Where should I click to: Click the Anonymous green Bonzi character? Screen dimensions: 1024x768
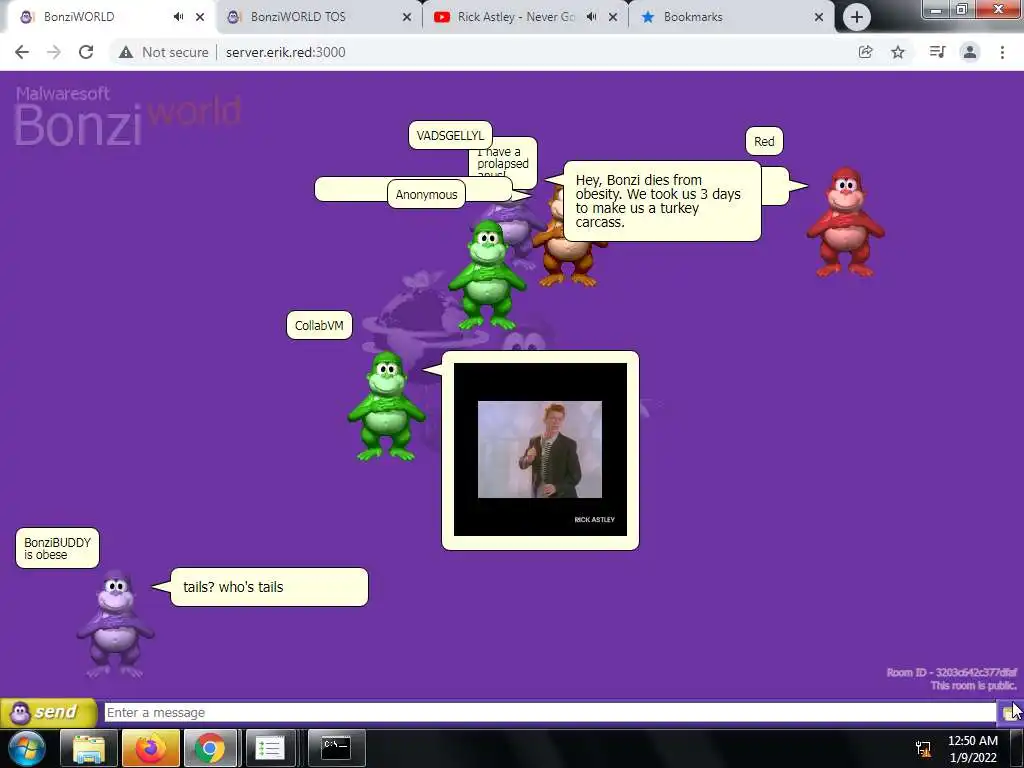pos(487,274)
